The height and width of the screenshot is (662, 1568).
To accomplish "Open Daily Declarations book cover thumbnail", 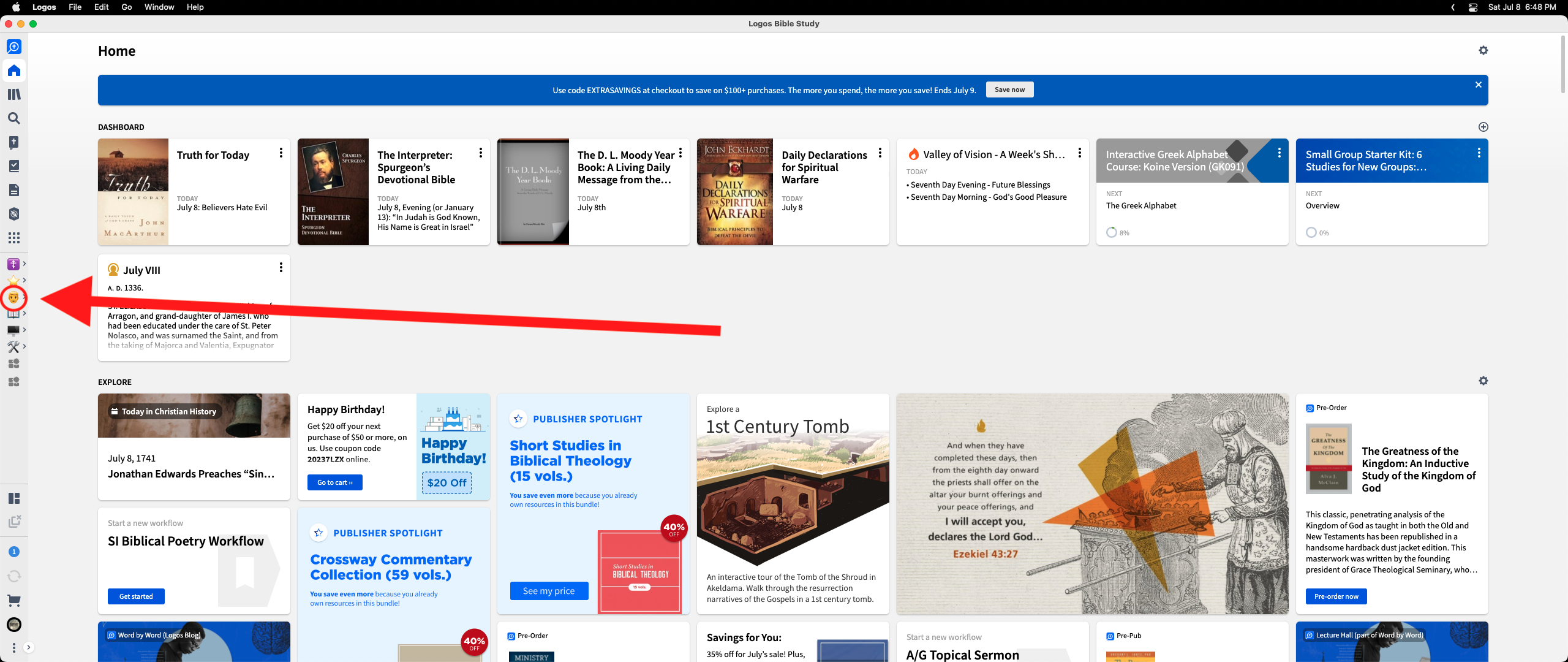I will [735, 192].
